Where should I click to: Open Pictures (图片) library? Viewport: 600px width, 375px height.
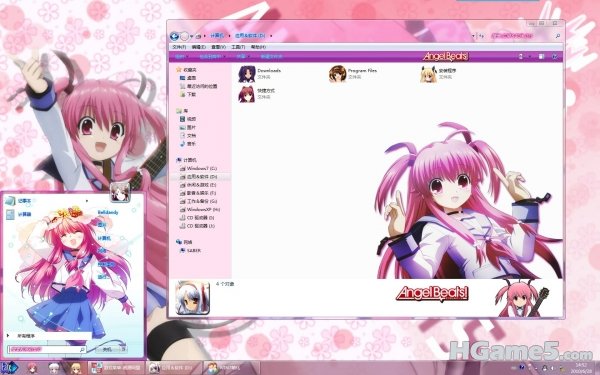pyautogui.click(x=188, y=127)
